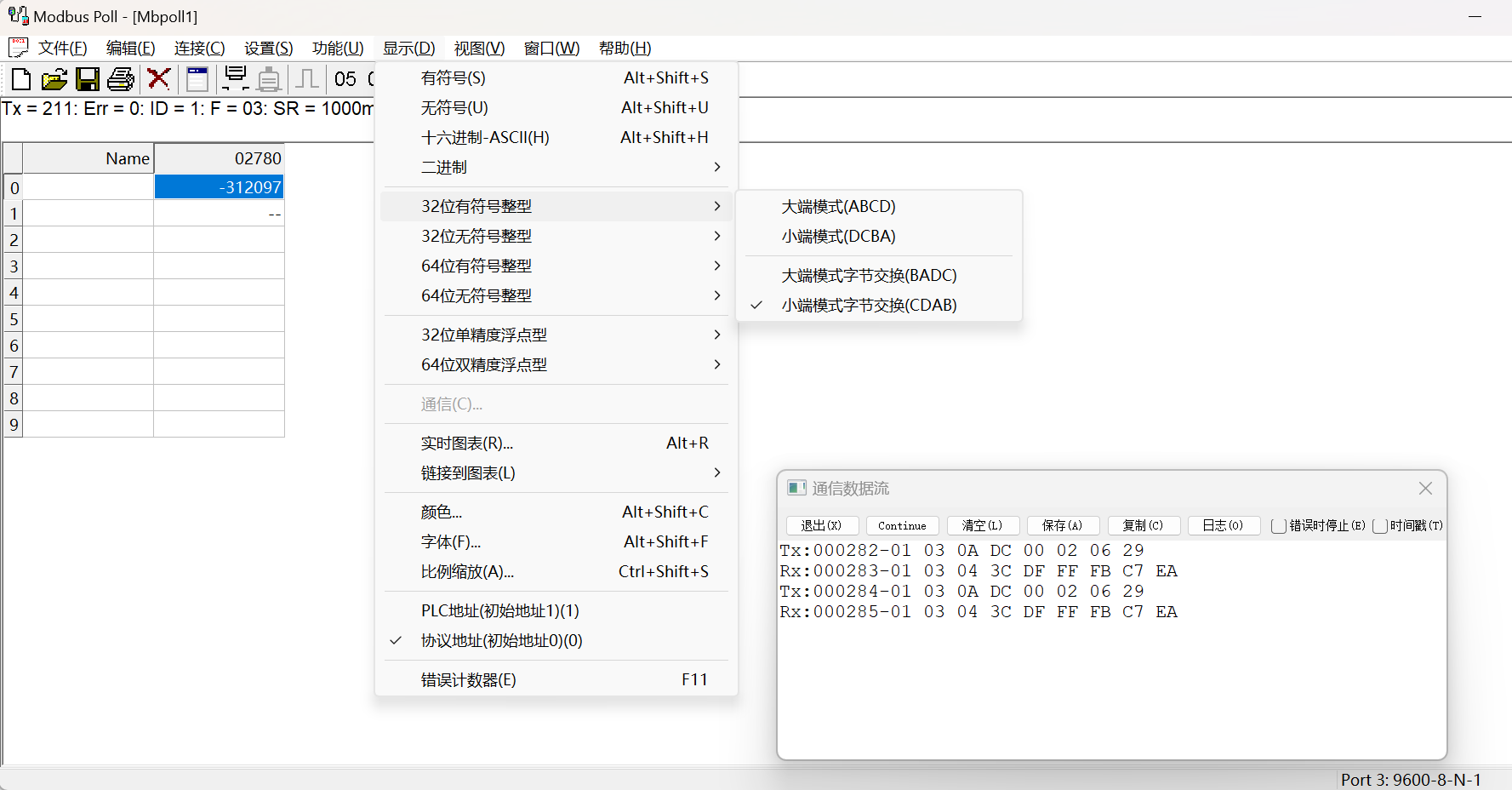Open the 视图(V) menu
This screenshot has width=1512, height=790.
[479, 48]
